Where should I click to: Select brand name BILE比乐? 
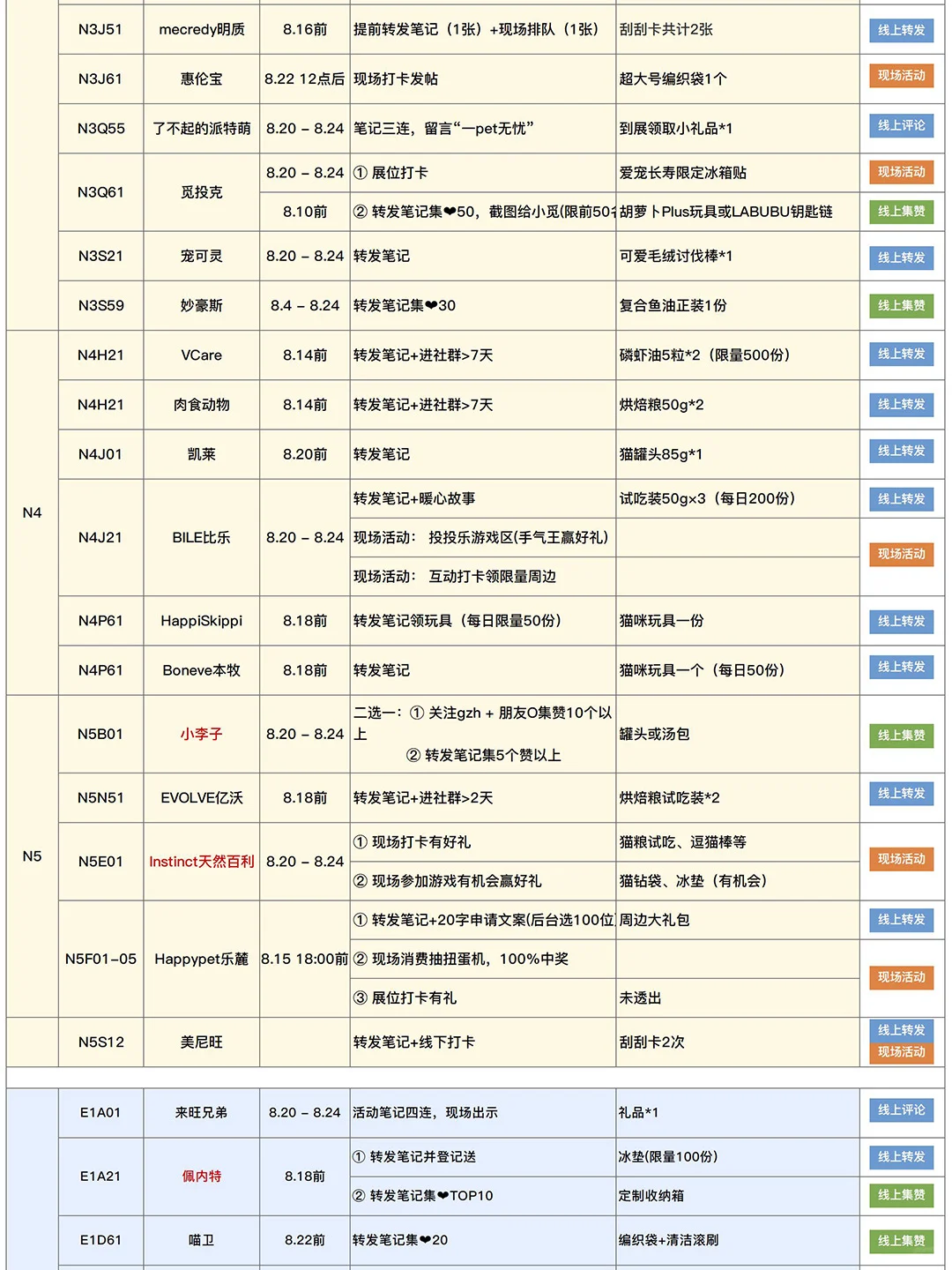tap(202, 538)
